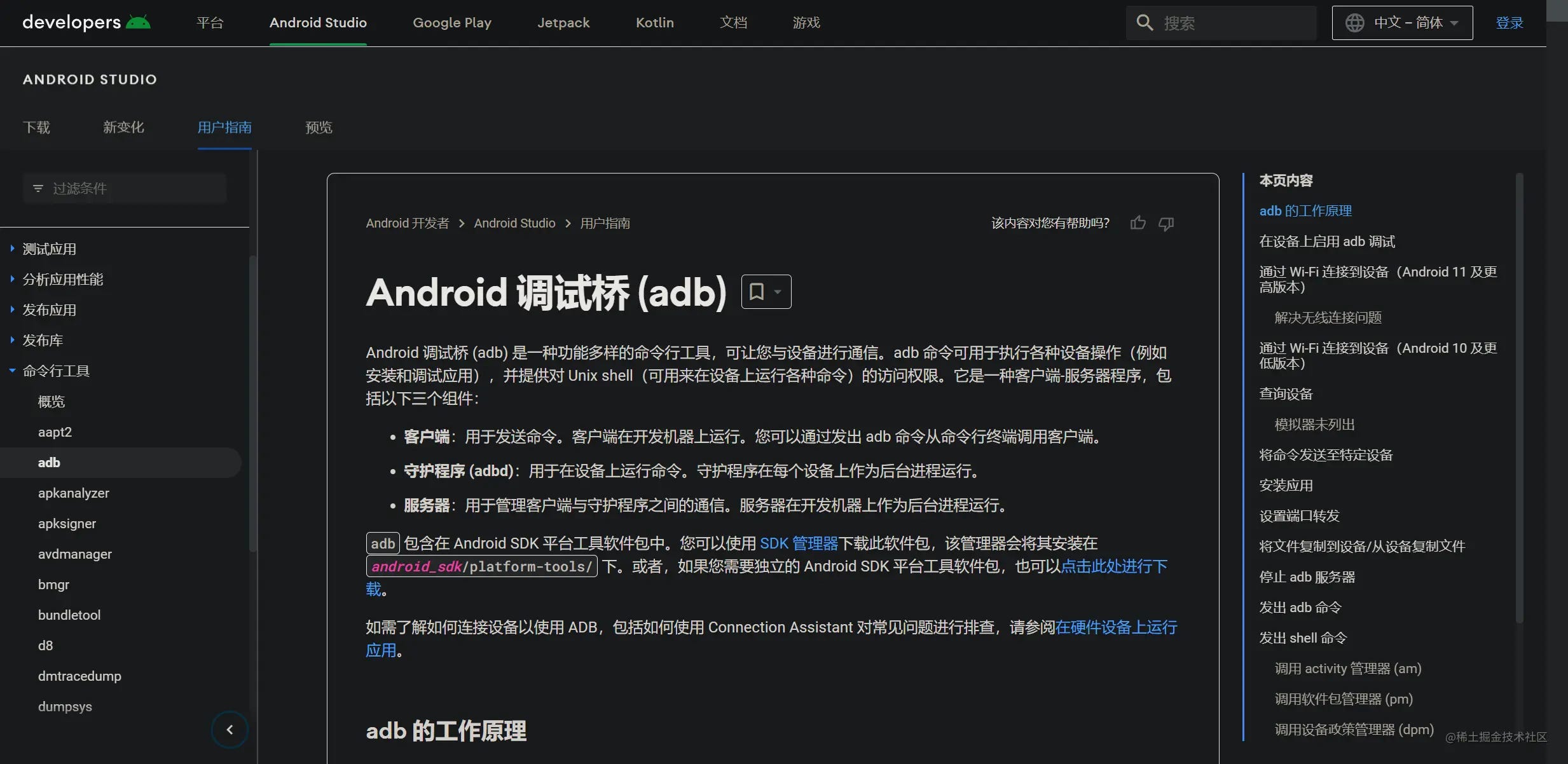The width and height of the screenshot is (1568, 764).
Task: Click the 登录 sign-in link
Action: point(1510,23)
